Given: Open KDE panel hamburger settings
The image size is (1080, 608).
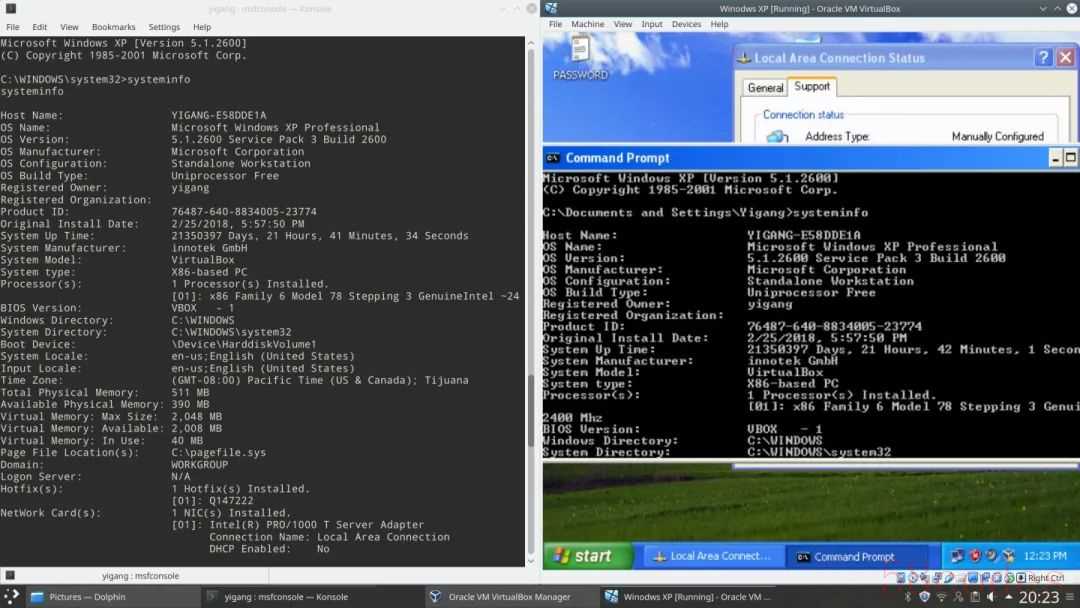Looking at the screenshot, I should [x=1070, y=597].
